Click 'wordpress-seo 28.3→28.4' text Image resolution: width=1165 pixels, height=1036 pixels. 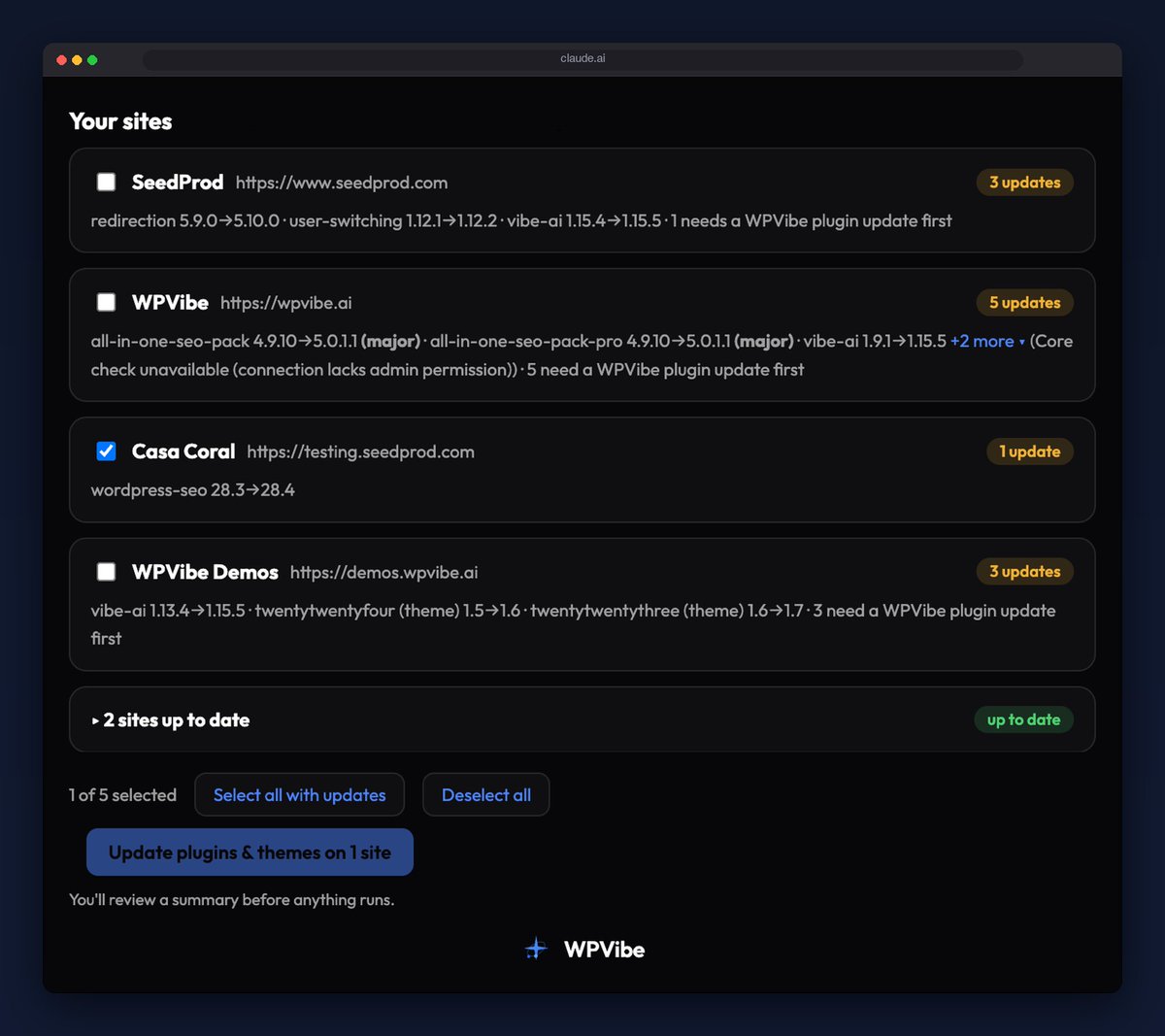click(x=192, y=489)
